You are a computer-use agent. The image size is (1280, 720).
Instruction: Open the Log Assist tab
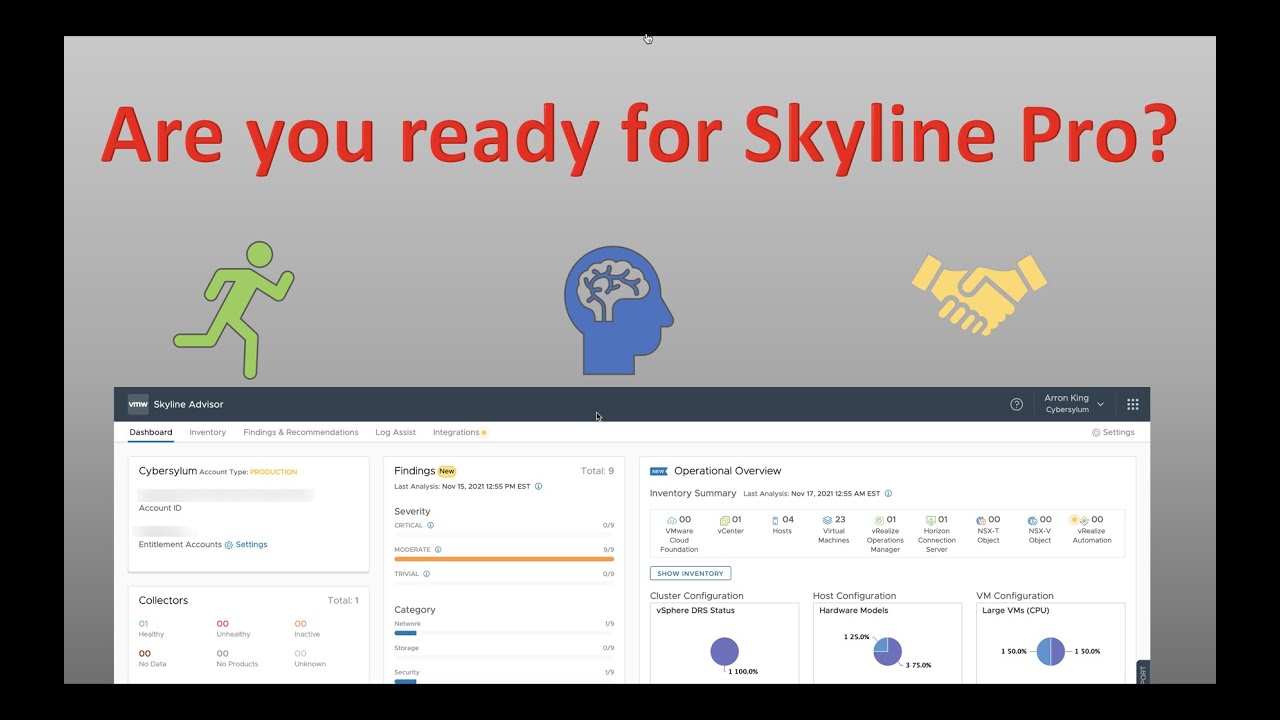pos(396,432)
